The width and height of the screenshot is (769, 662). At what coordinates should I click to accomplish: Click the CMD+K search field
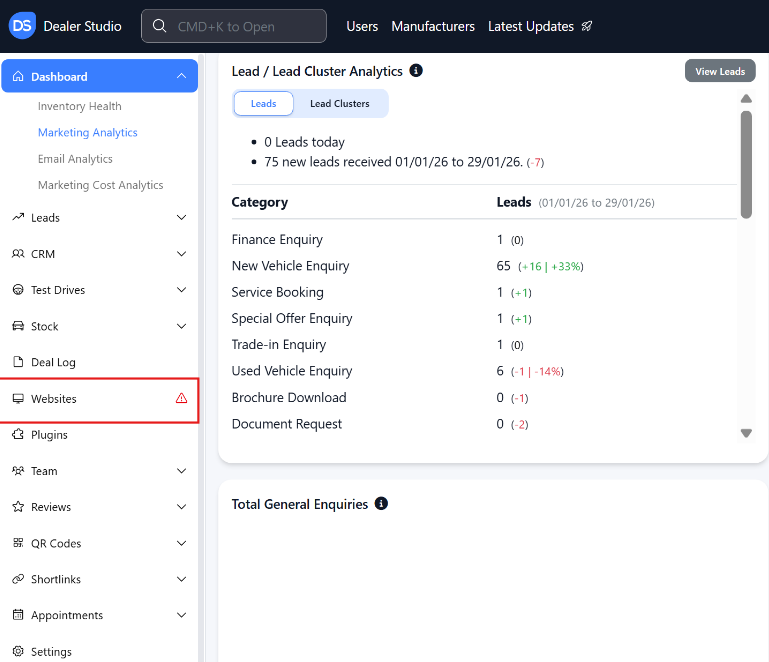point(234,26)
